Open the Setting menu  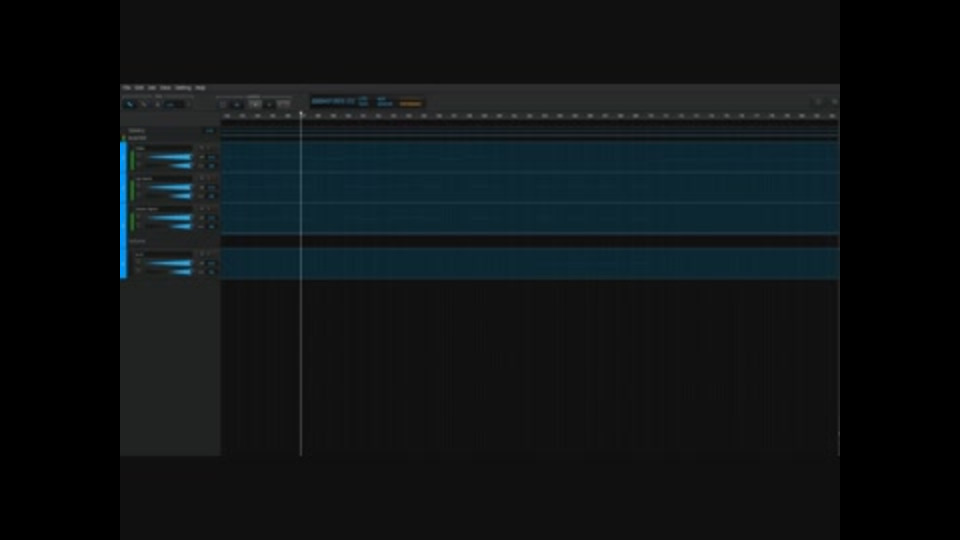pyautogui.click(x=183, y=88)
